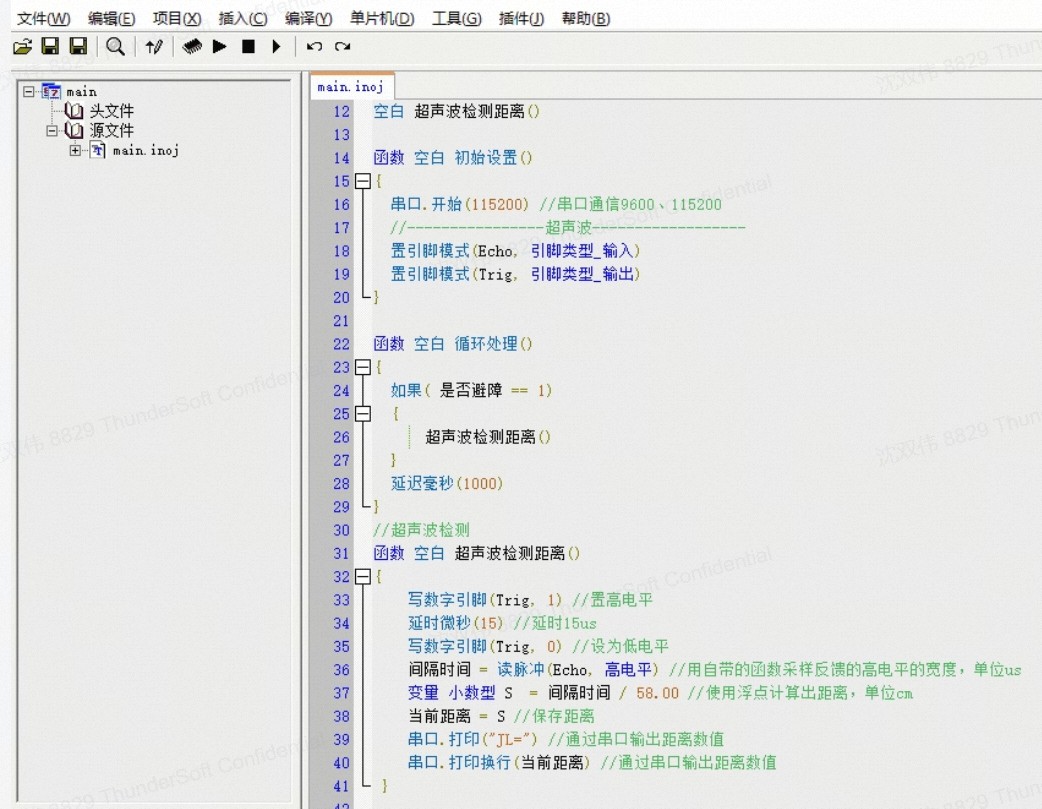The height and width of the screenshot is (809, 1042).
Task: Click the 读脉冲(Echo, 高电平) expression
Action: pos(578,669)
